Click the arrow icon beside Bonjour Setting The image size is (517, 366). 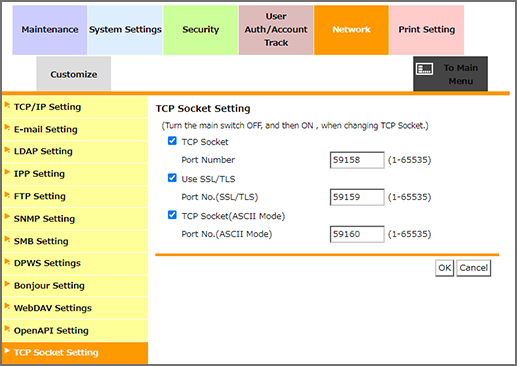coord(7,284)
